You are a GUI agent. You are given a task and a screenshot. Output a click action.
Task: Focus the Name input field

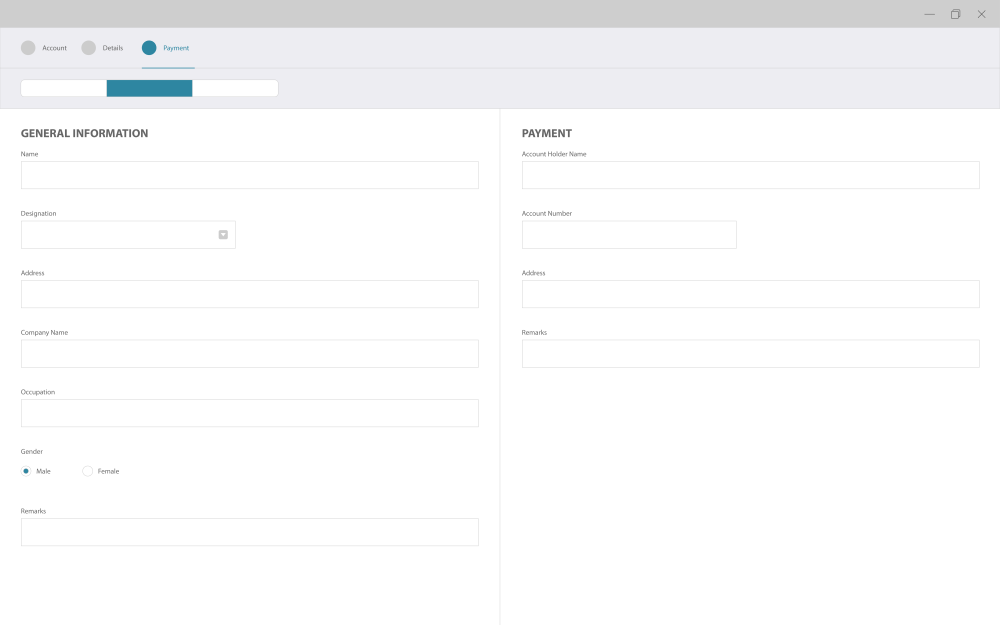click(249, 175)
